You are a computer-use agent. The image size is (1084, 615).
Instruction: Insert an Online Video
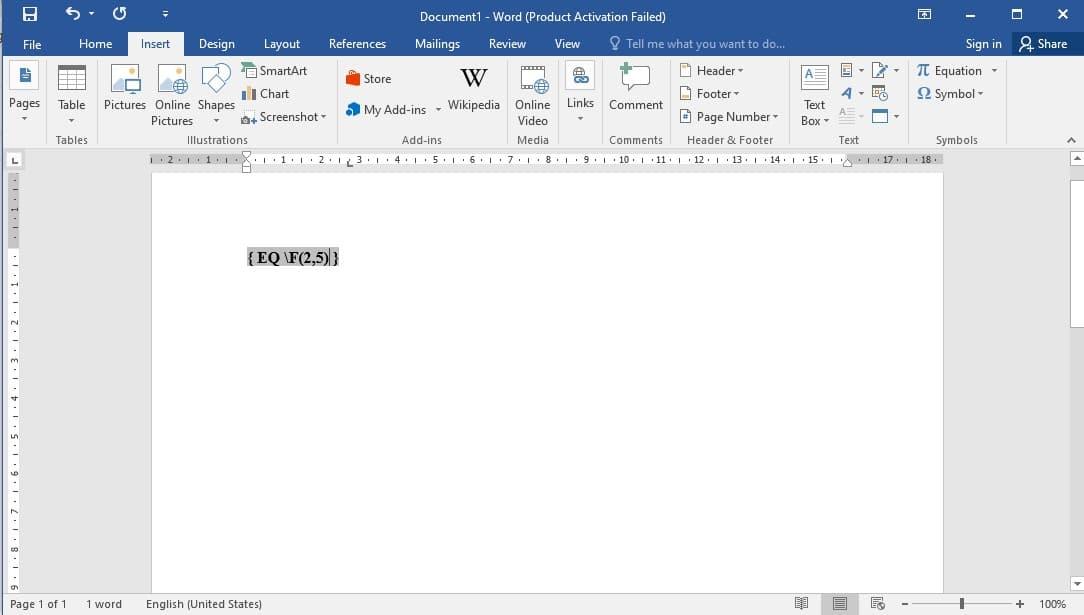coord(532,95)
